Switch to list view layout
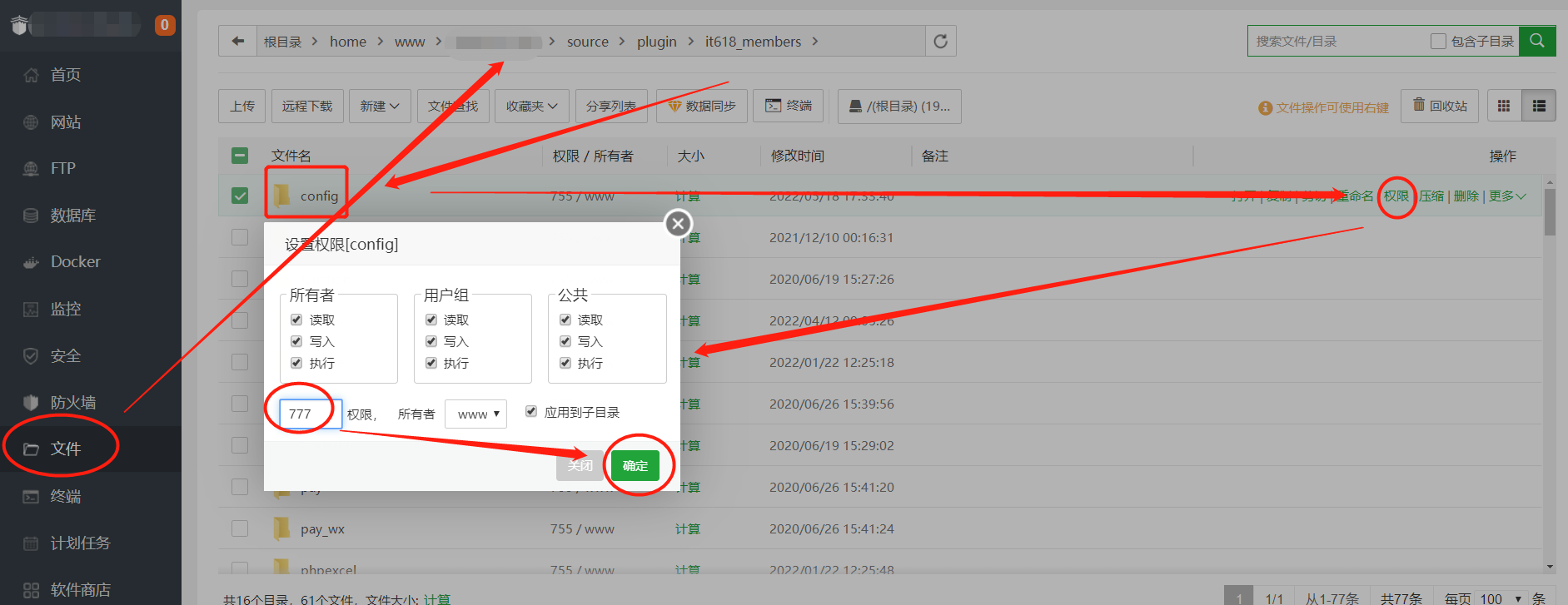 coord(1539,106)
